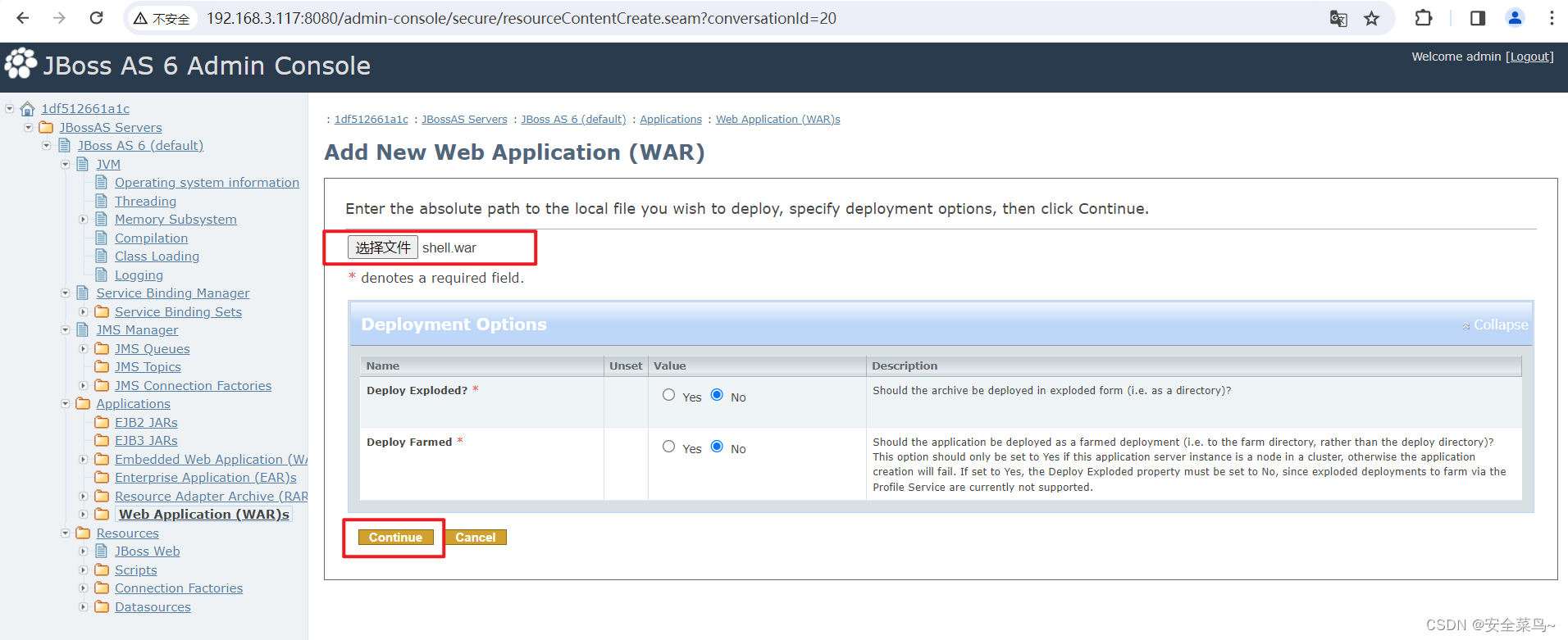Open Web Application (WAR)s breadcrumb link
The height and width of the screenshot is (640, 1568).
[x=778, y=119]
